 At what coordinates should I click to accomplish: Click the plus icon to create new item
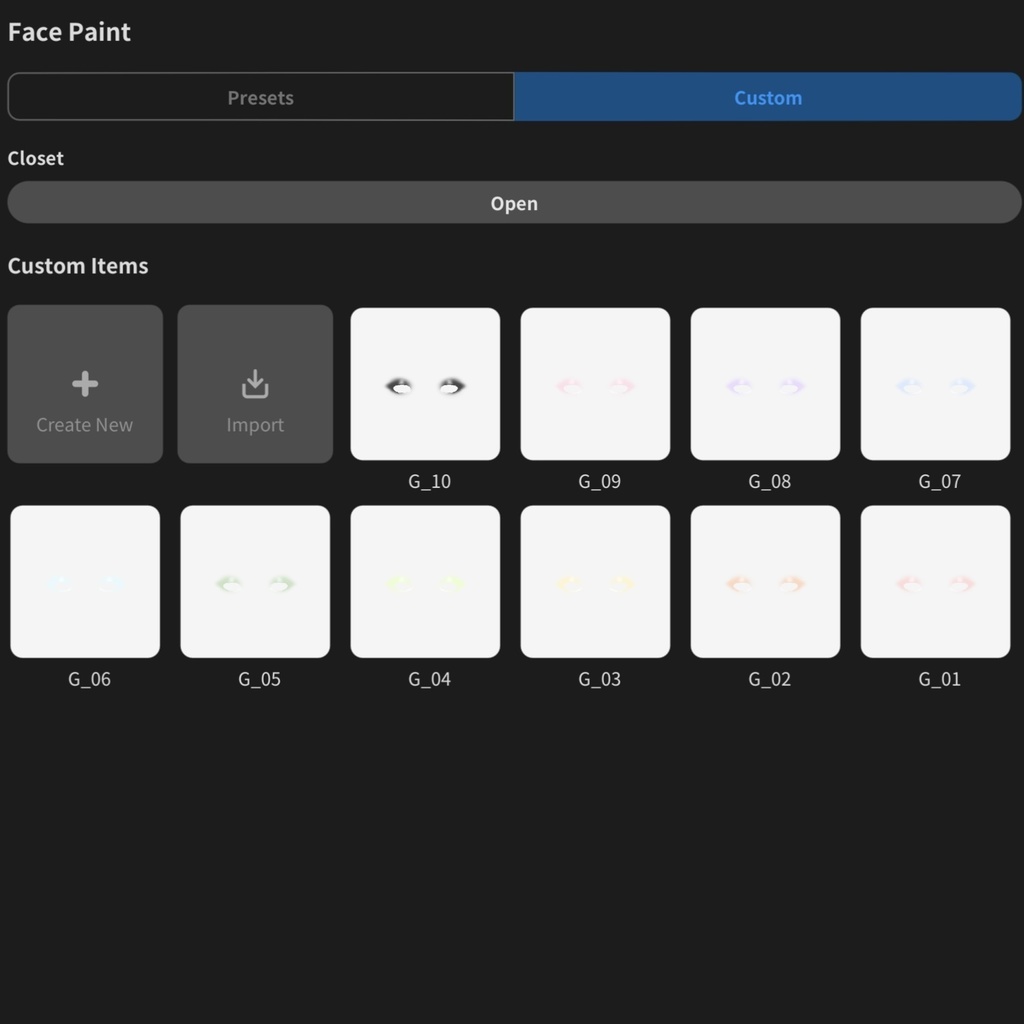pos(85,384)
